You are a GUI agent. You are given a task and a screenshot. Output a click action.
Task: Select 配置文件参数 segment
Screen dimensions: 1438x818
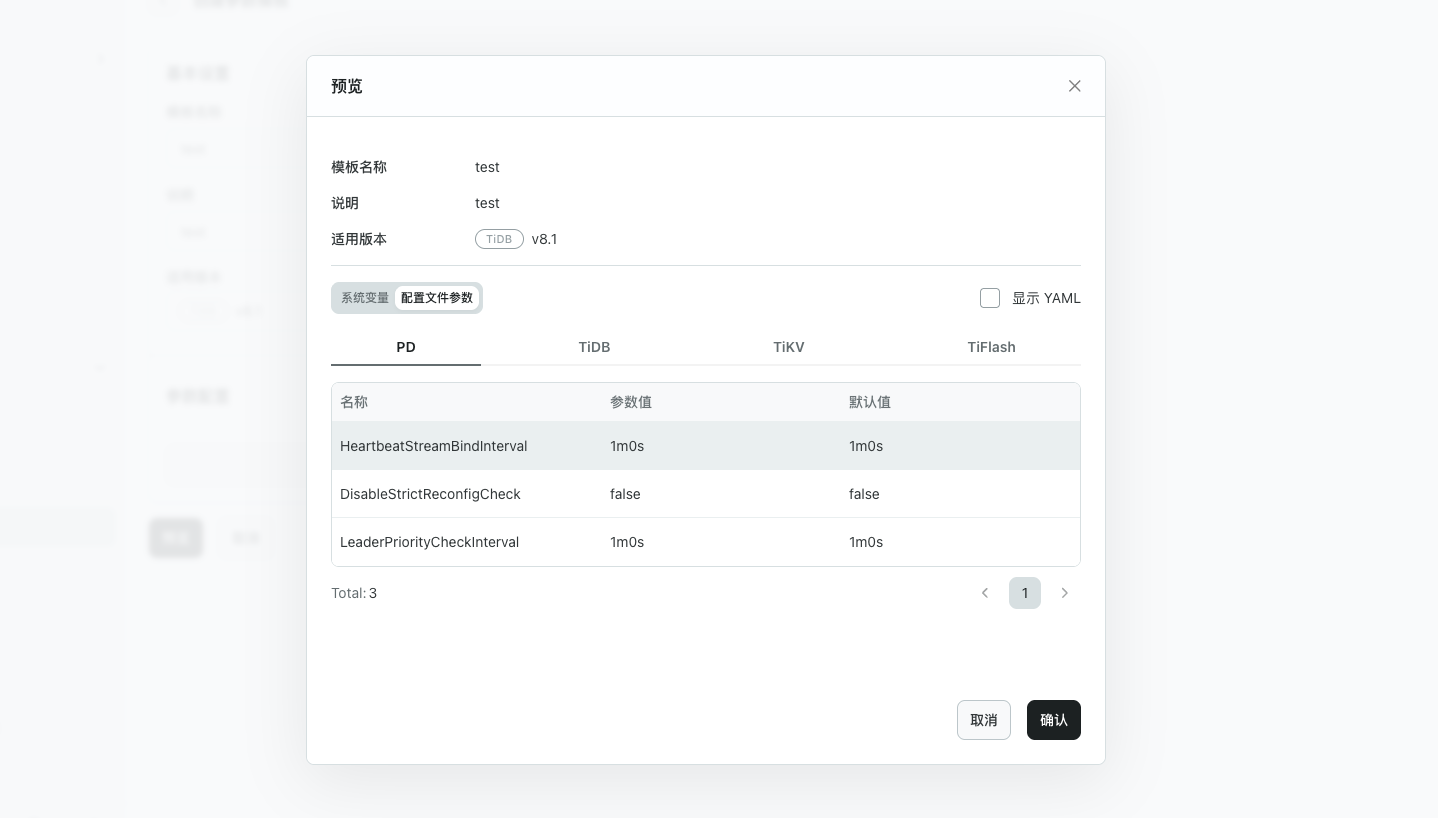437,298
